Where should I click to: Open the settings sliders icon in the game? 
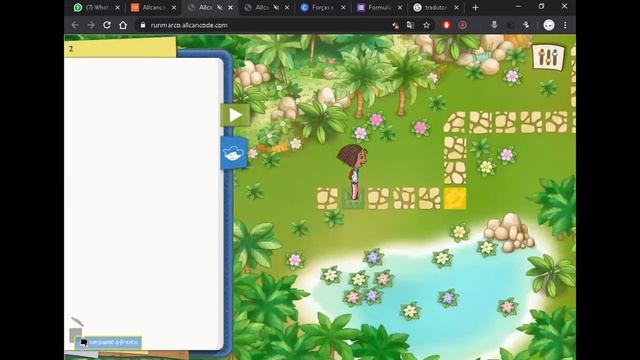[x=548, y=57]
